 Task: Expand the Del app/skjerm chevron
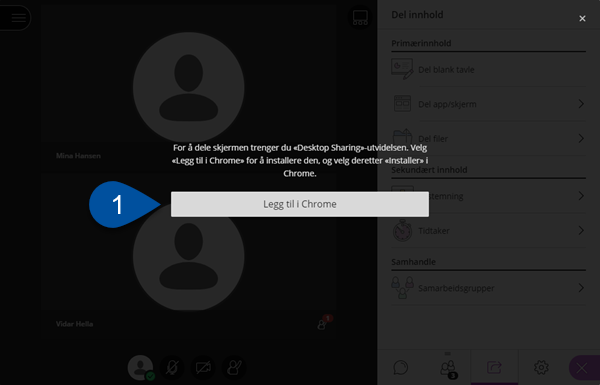pyautogui.click(x=581, y=104)
